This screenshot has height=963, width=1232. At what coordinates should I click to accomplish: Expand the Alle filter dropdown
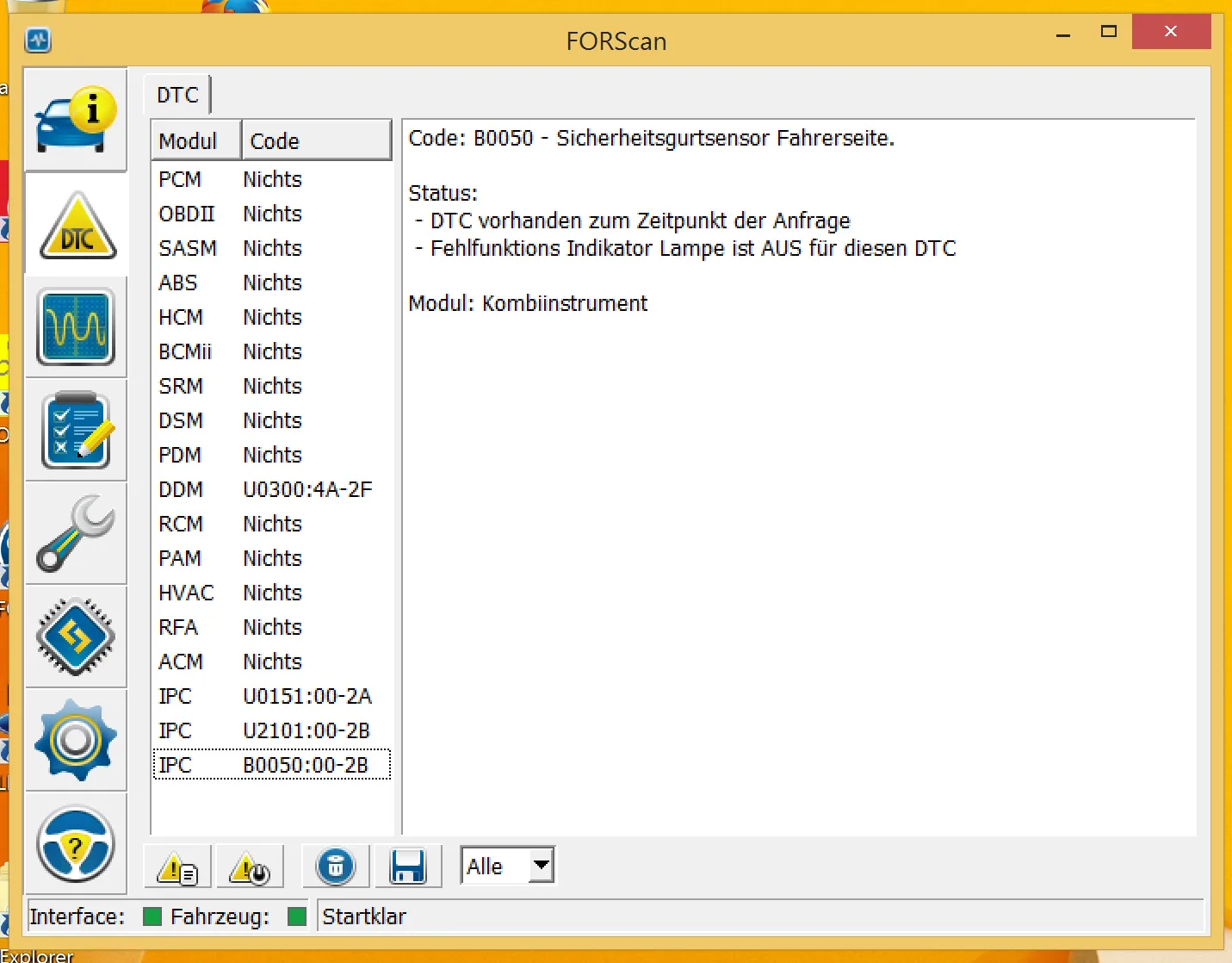click(x=541, y=866)
